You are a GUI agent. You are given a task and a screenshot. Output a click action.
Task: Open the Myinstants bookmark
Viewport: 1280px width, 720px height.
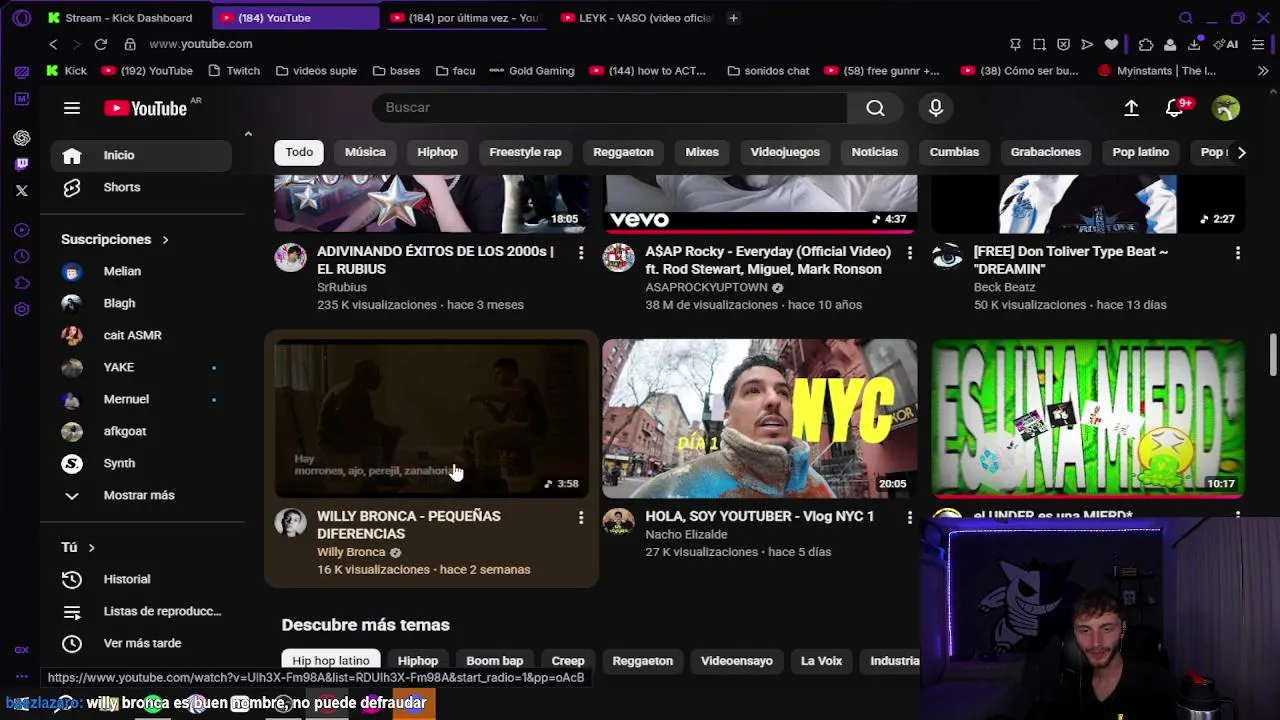tap(1157, 71)
